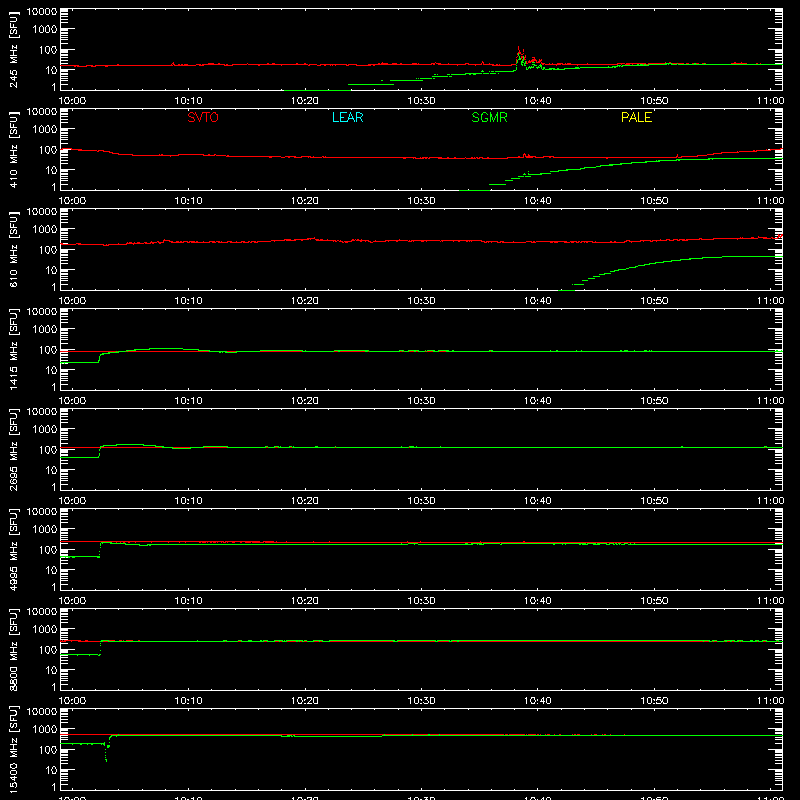Click the yellow PALE legend label

(x=636, y=117)
